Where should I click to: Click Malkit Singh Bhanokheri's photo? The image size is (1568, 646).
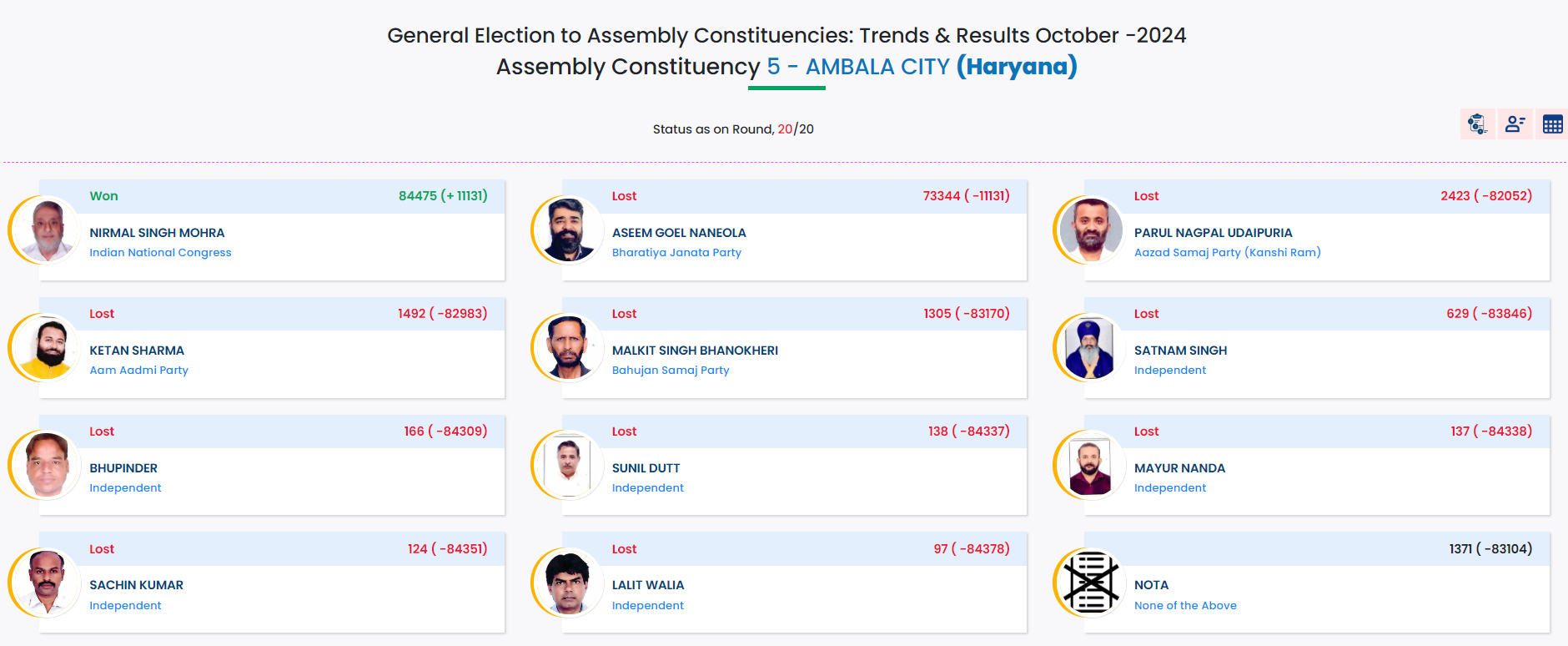coord(568,347)
